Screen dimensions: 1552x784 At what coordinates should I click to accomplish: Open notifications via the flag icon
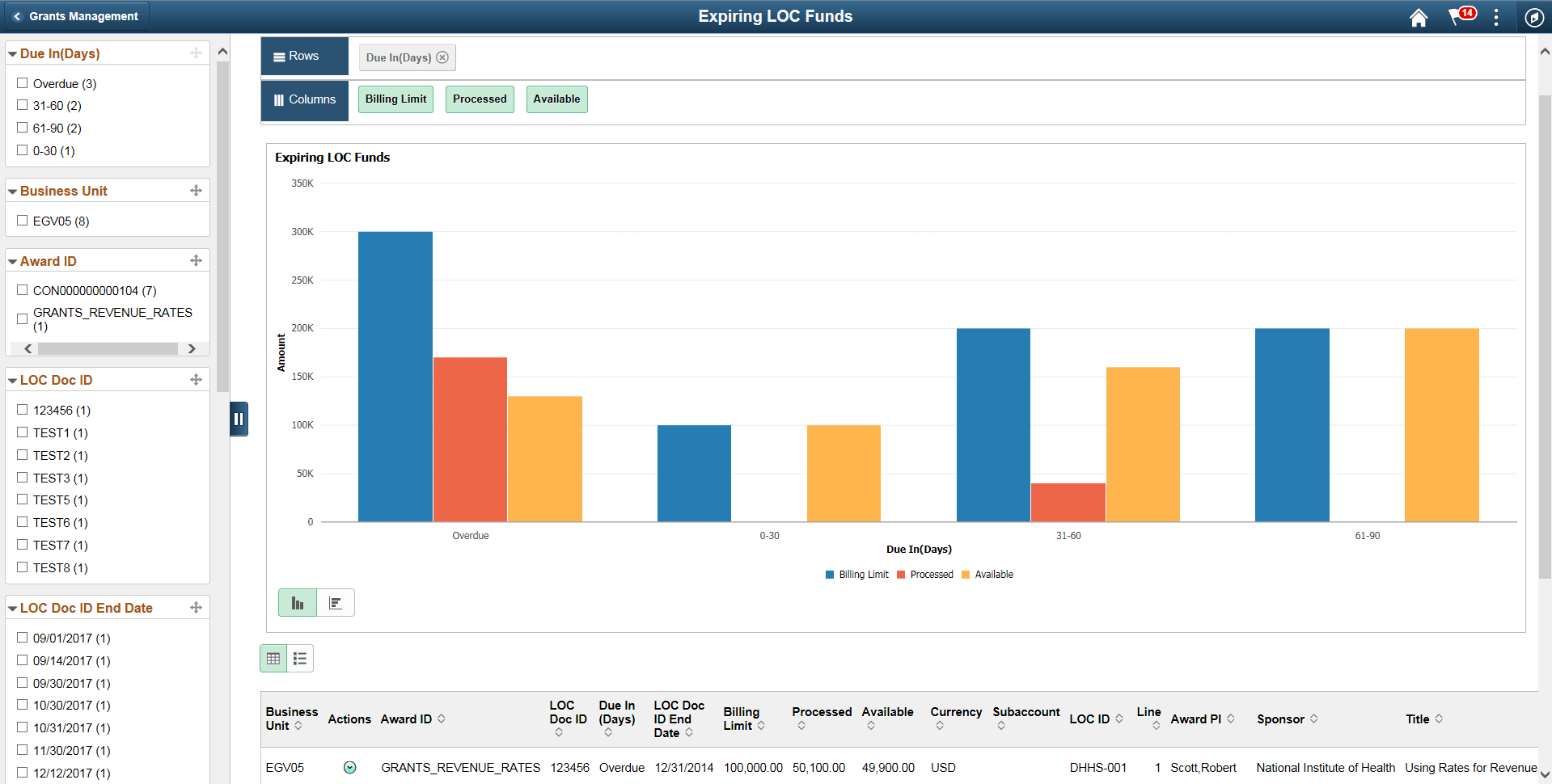point(1458,17)
